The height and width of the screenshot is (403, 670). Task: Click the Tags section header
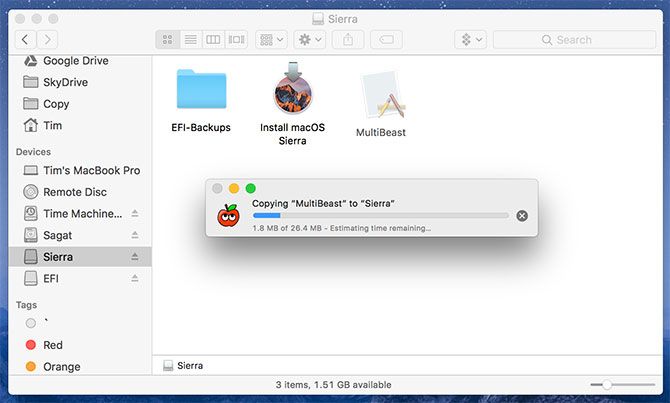26,305
